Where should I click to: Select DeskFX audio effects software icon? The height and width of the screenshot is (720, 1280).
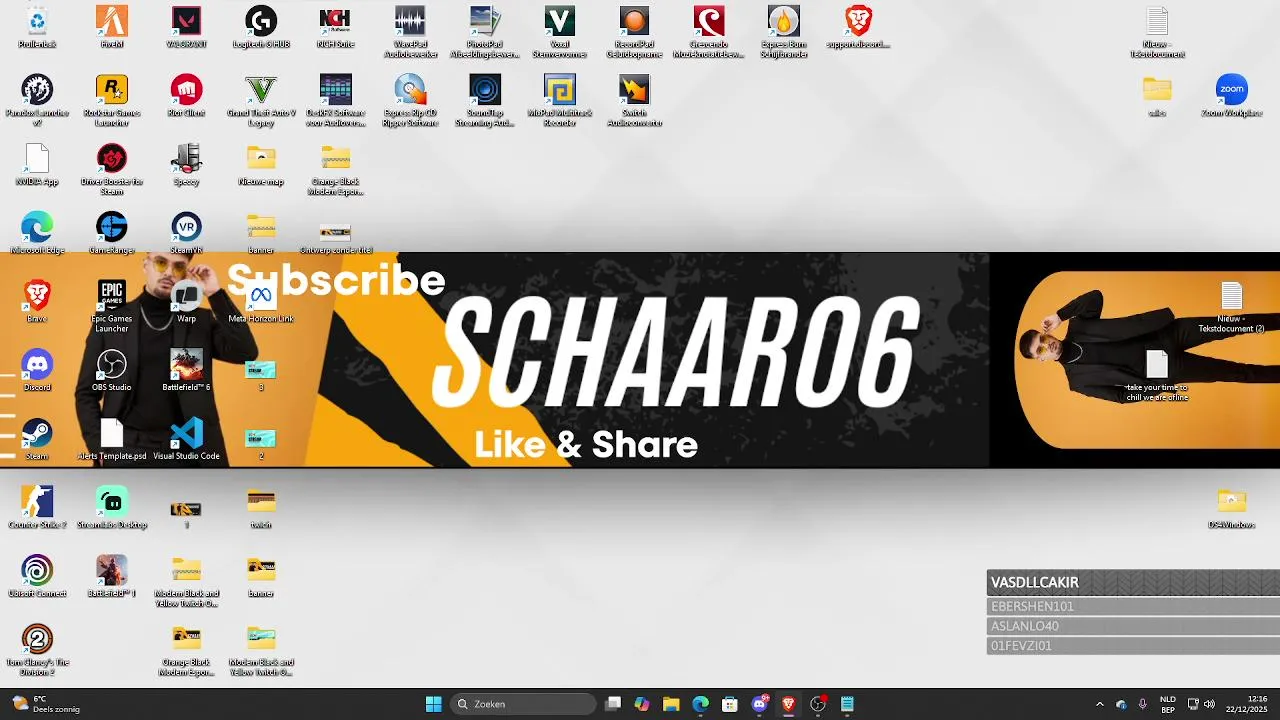pos(335,100)
